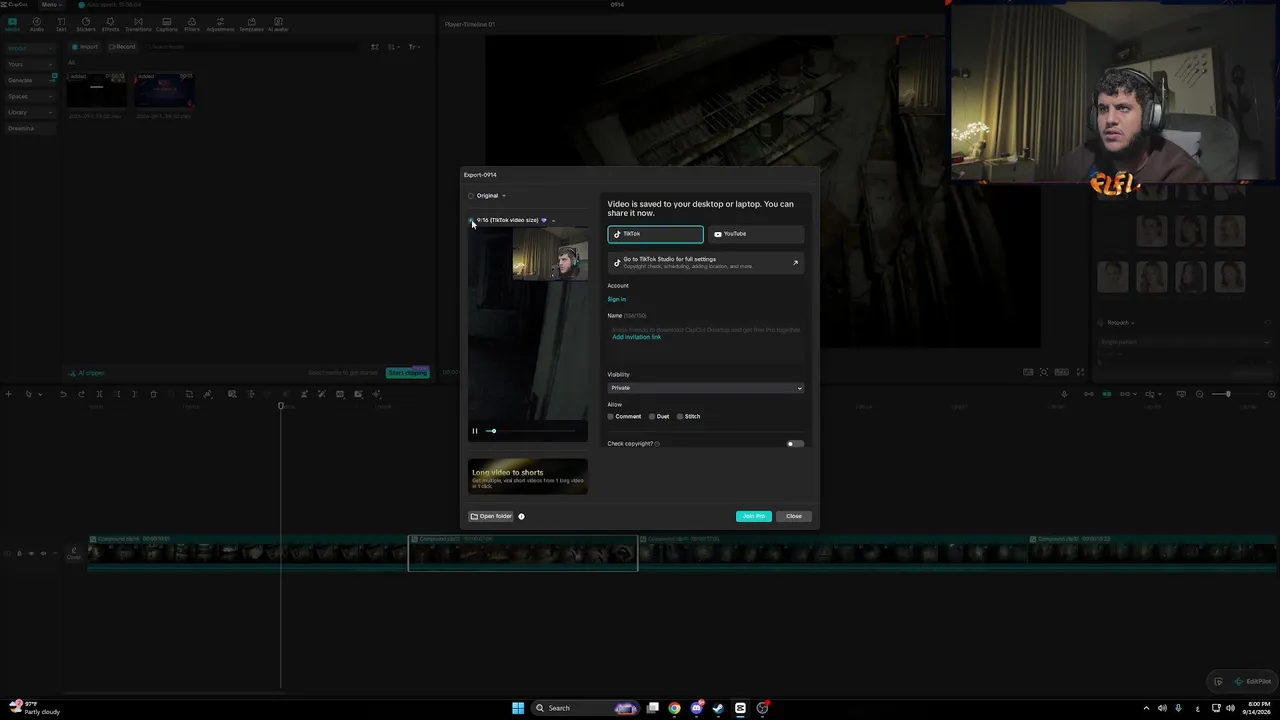This screenshot has height=720, width=1280.
Task: Click the help icon next to Check copyright
Action: [657, 444]
